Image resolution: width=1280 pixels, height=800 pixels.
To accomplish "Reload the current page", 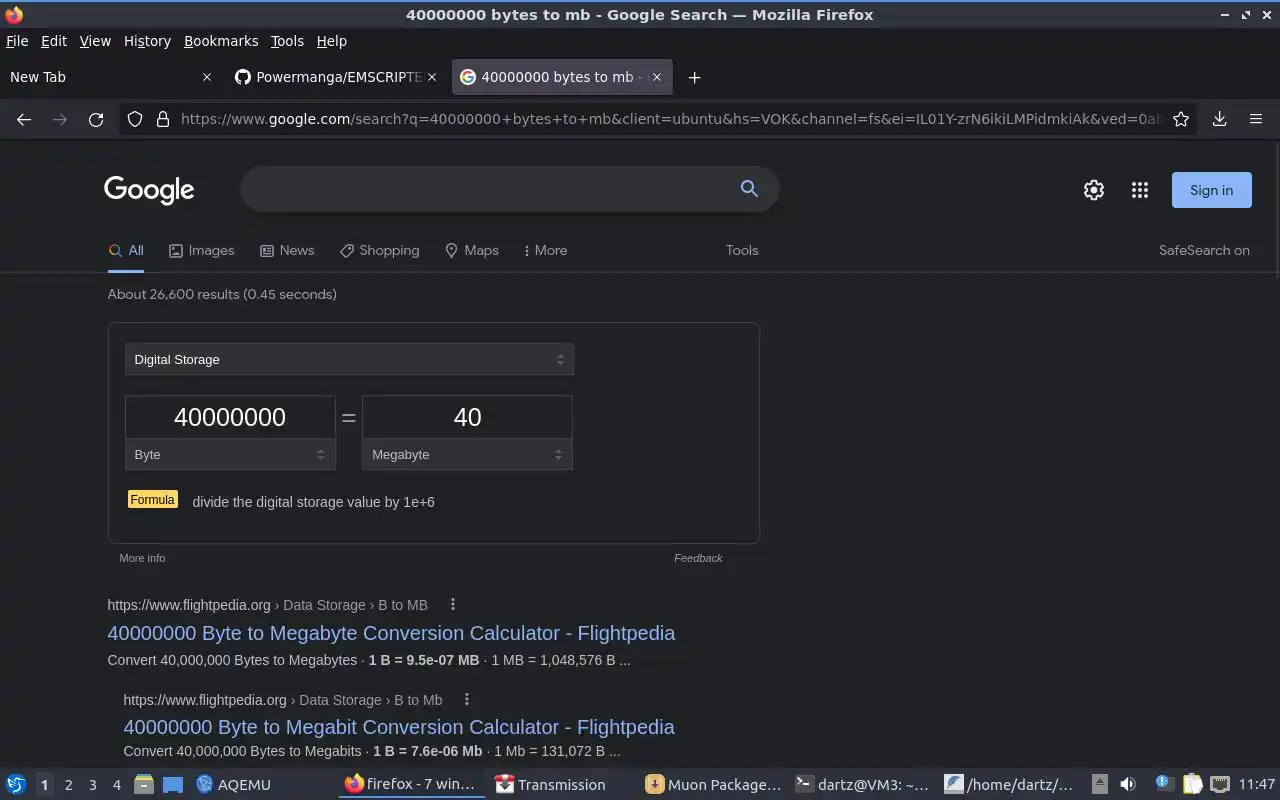I will pos(96,119).
